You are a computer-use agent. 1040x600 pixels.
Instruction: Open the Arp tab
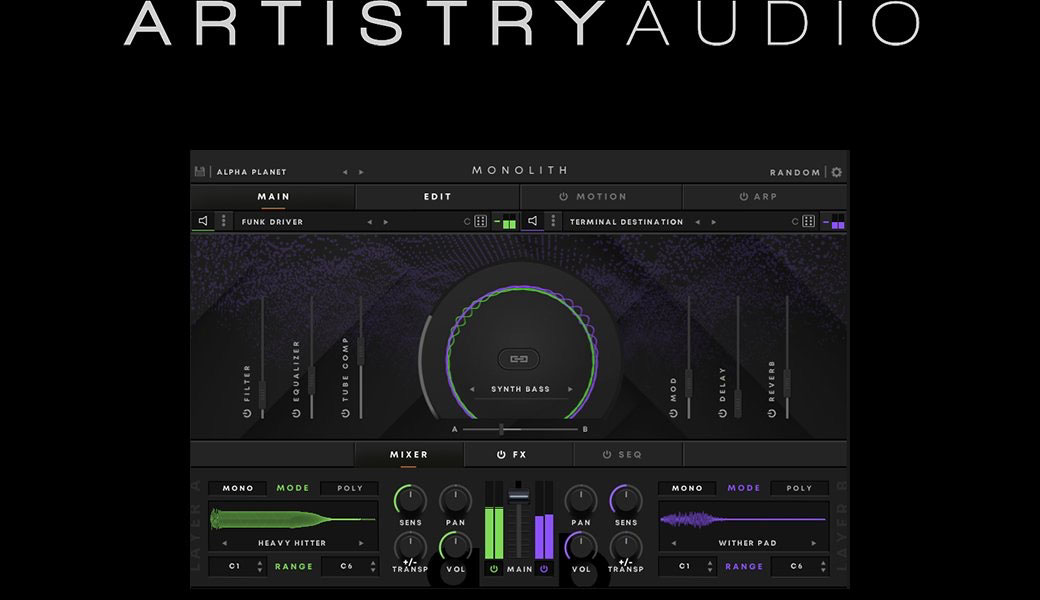point(764,197)
